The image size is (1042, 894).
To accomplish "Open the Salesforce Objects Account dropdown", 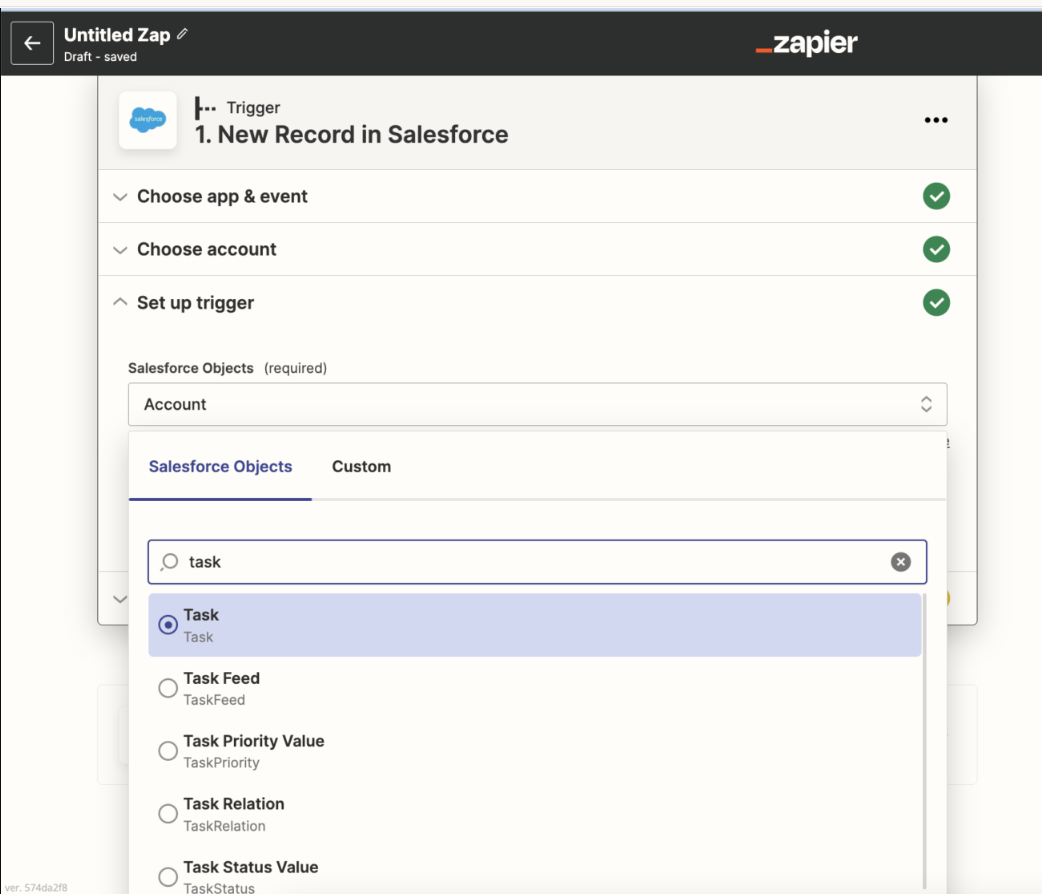I will [537, 404].
